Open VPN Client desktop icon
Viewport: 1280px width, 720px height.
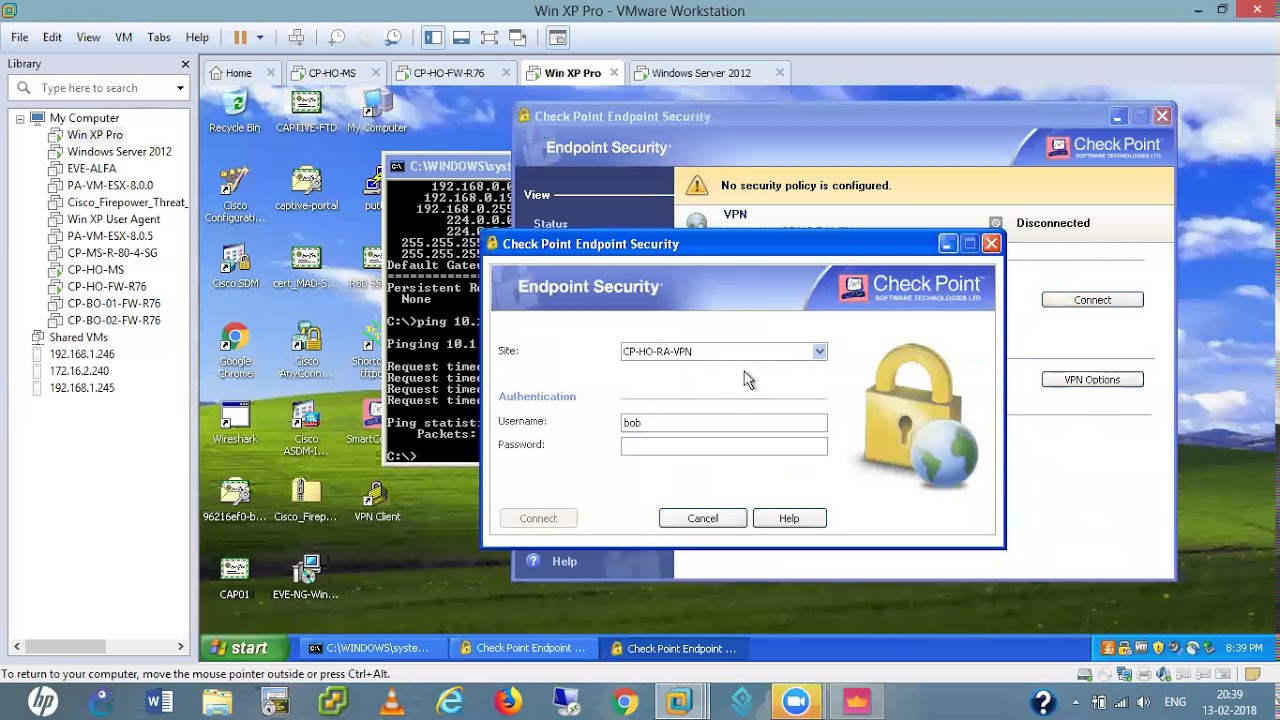tap(377, 501)
